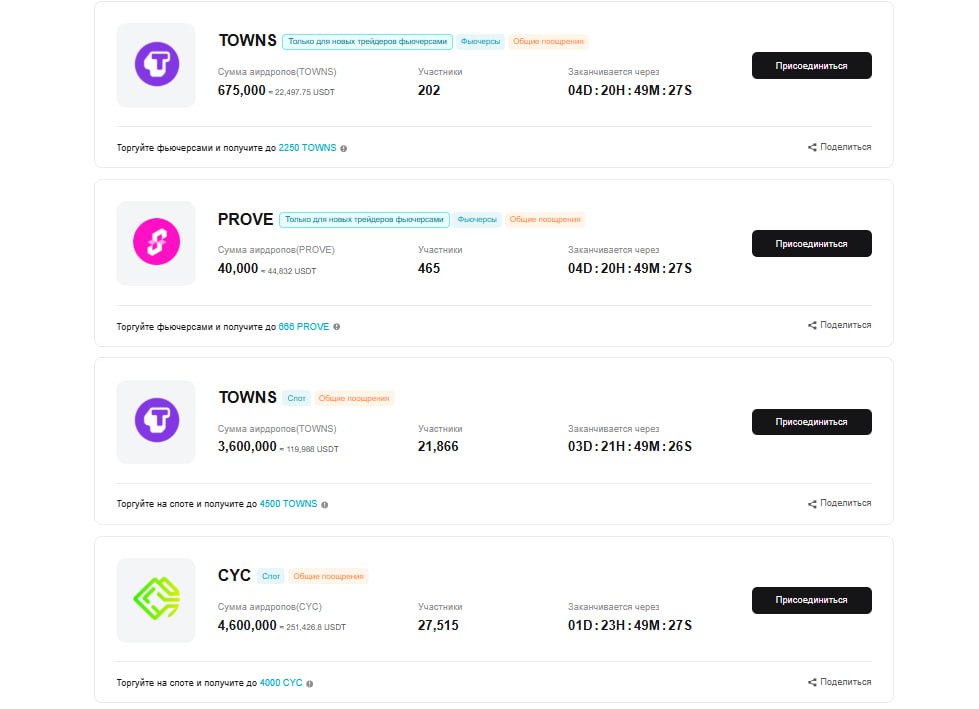The width and height of the screenshot is (979, 709).
Task: Click the Спот tag on CYC card
Action: tap(271, 576)
